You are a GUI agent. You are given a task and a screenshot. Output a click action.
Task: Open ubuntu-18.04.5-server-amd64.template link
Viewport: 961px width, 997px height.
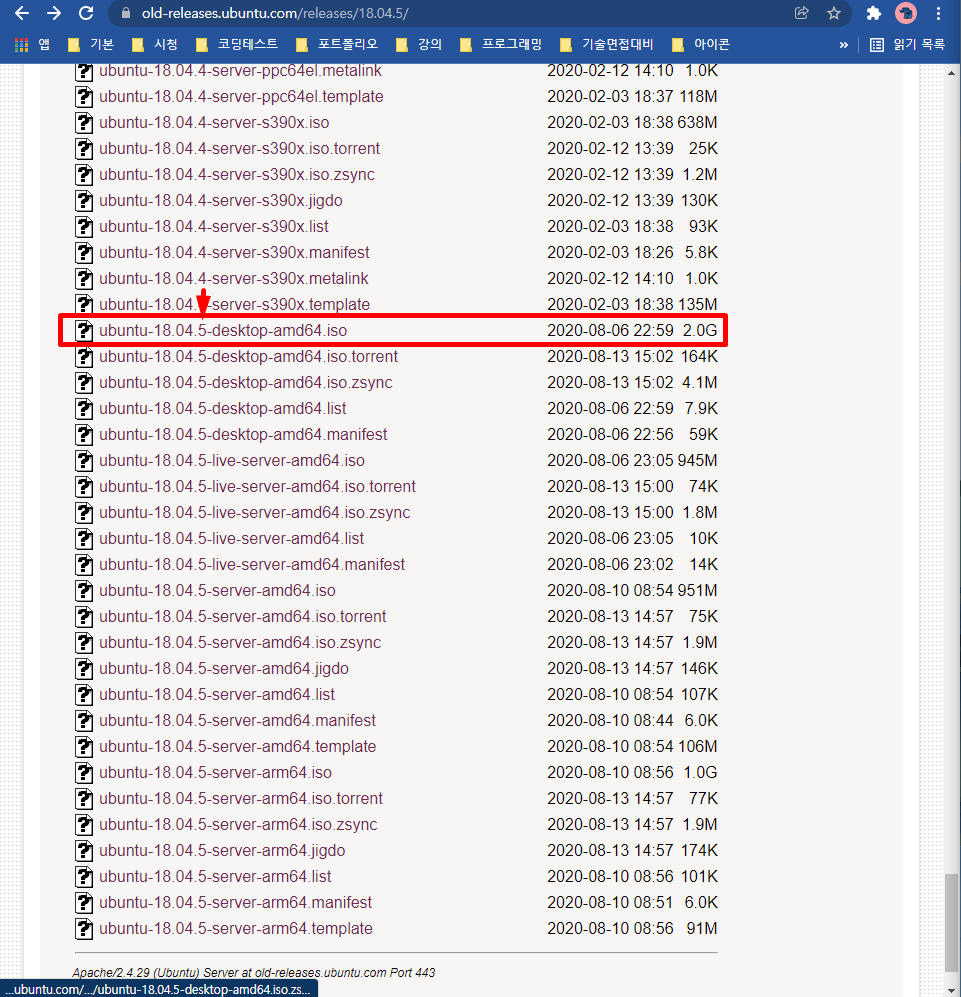237,747
